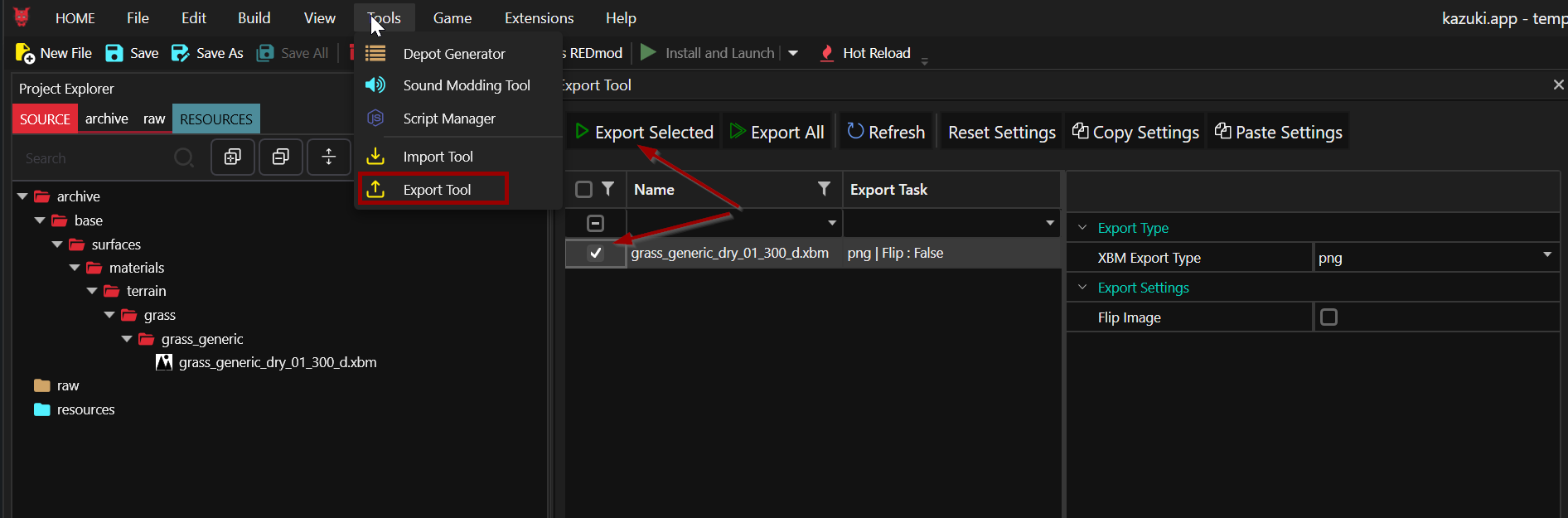
Task: Collapse the Export Settings section
Action: coord(1082,288)
